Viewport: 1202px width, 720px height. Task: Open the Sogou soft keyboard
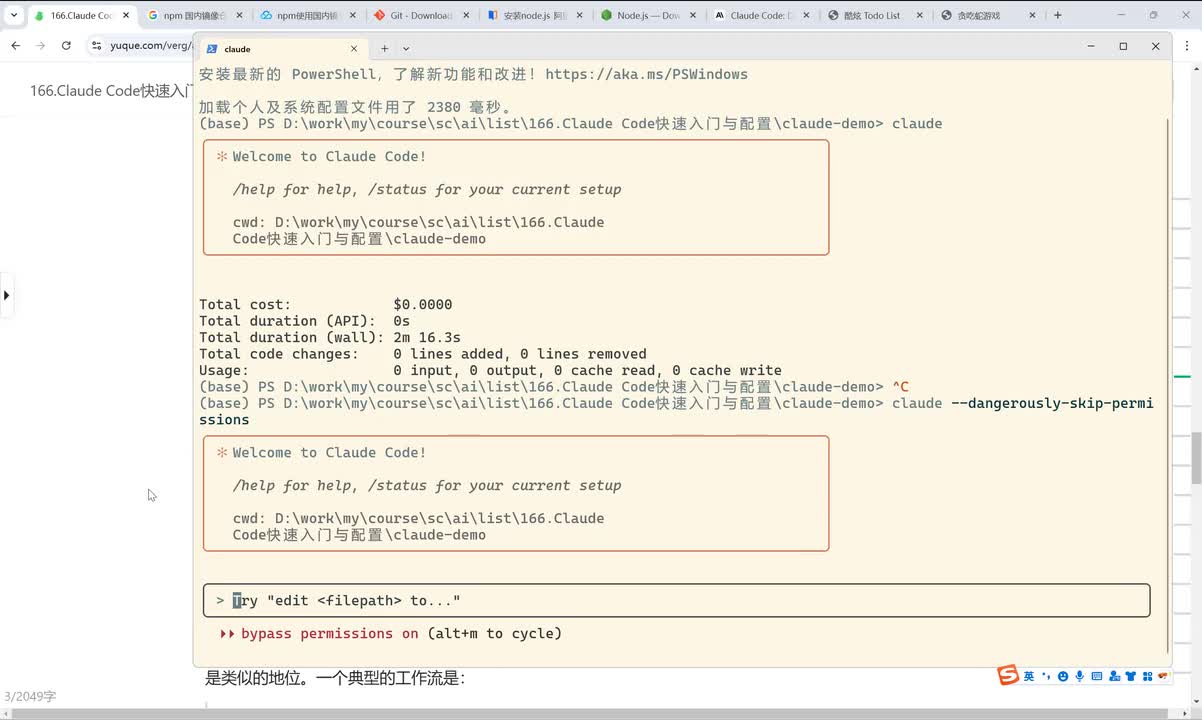[1096, 677]
